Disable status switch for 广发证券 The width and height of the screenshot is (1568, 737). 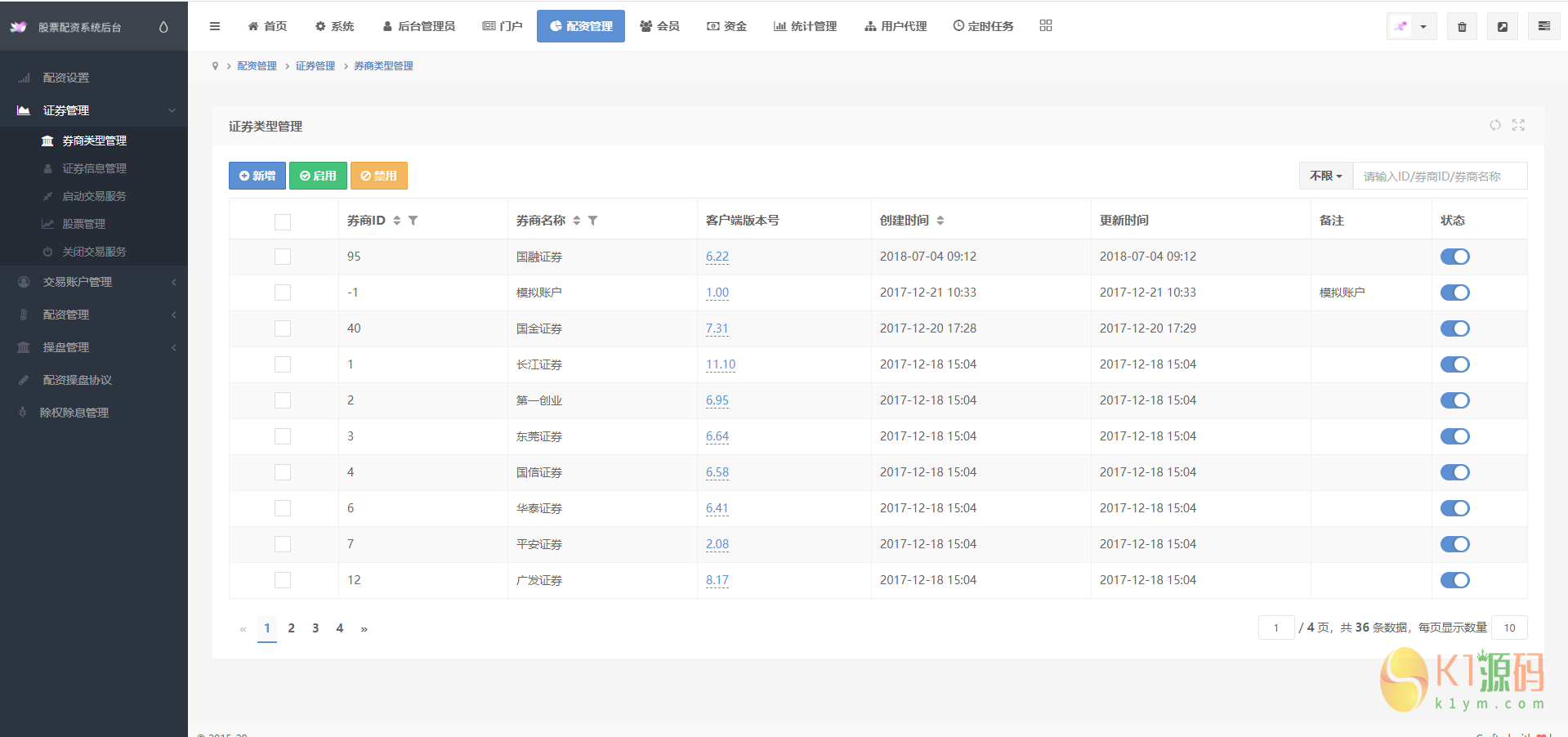[x=1454, y=580]
